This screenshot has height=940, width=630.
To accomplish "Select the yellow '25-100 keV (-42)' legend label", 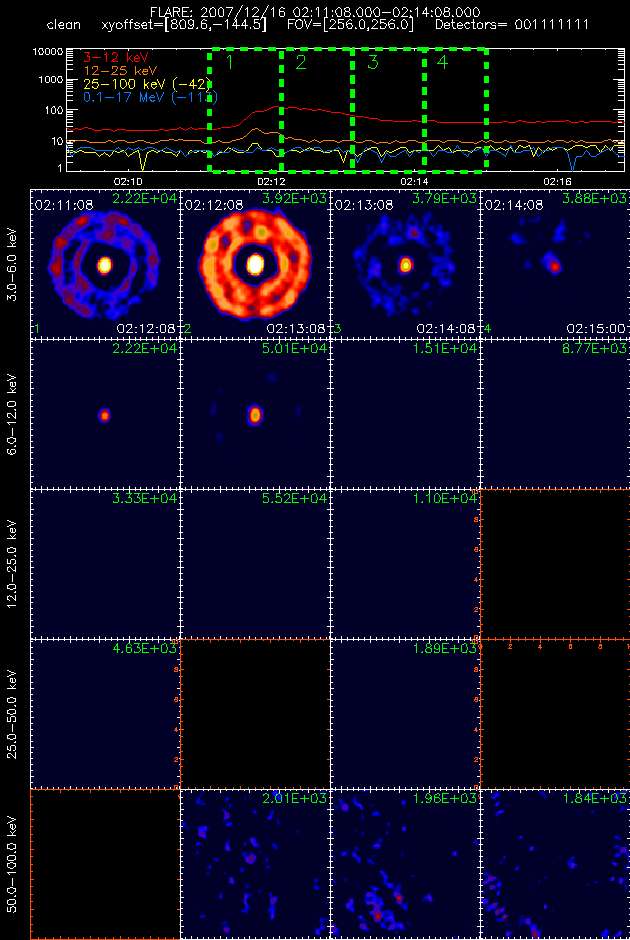I will tap(147, 84).
